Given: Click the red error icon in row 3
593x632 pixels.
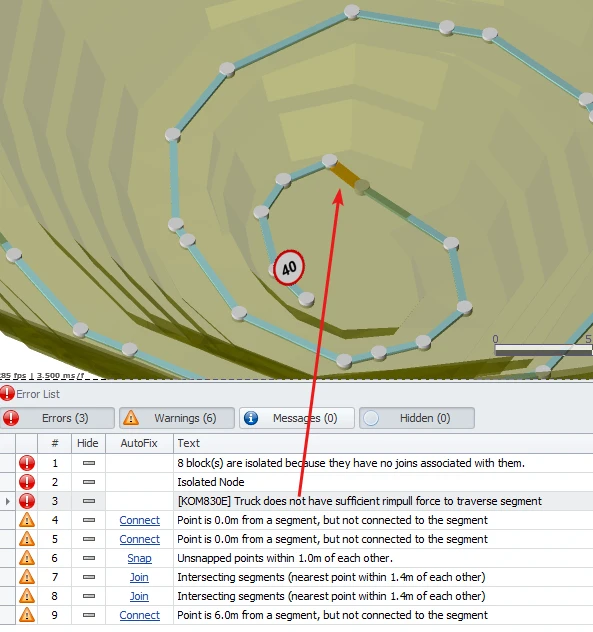Looking at the screenshot, I should pos(27,501).
